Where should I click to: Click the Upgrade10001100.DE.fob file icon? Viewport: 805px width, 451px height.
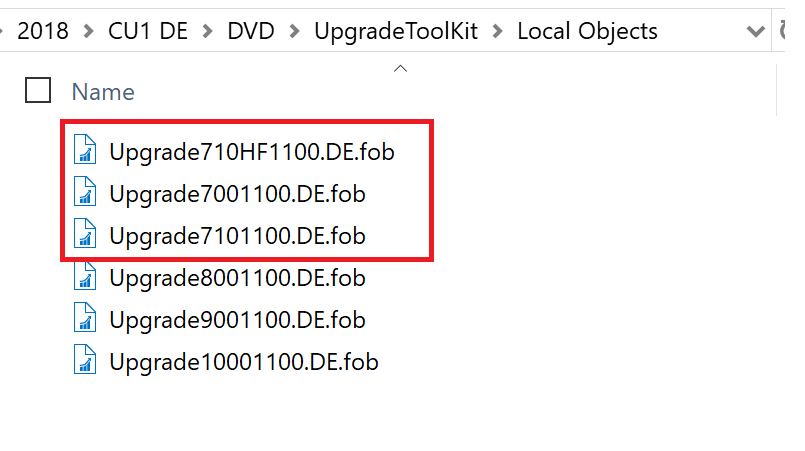[85, 360]
